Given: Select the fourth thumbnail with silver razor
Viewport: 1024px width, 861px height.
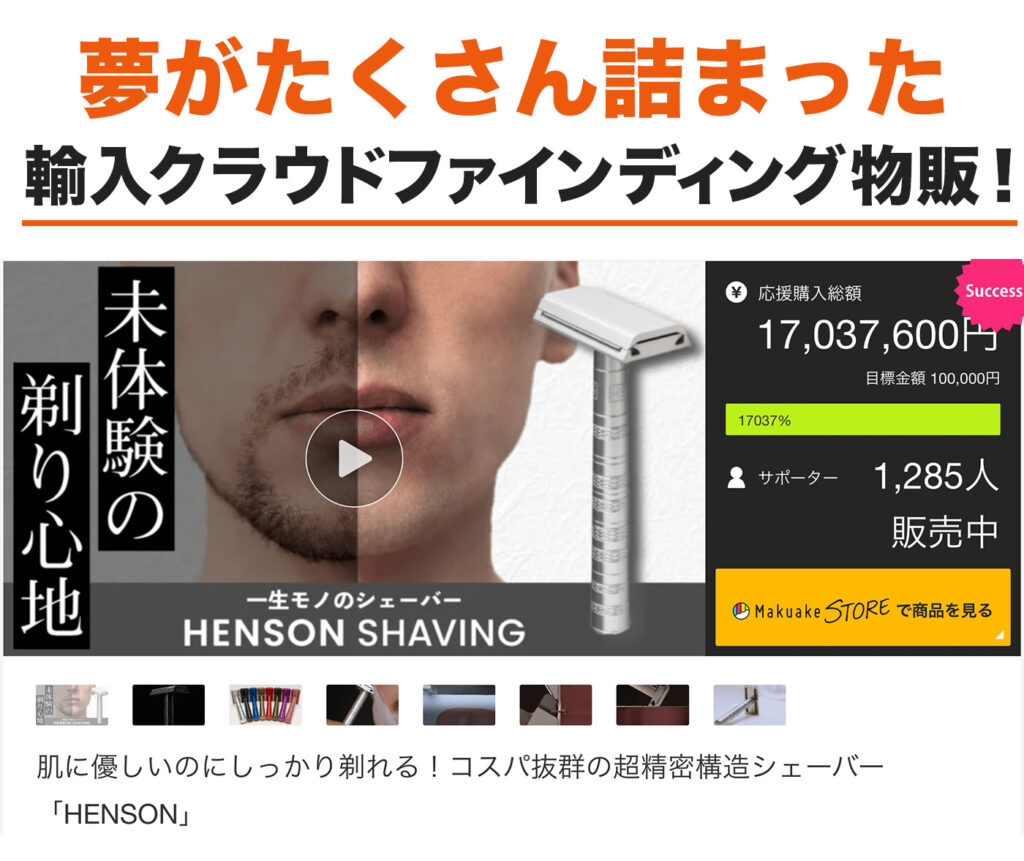Looking at the screenshot, I should coord(362,705).
